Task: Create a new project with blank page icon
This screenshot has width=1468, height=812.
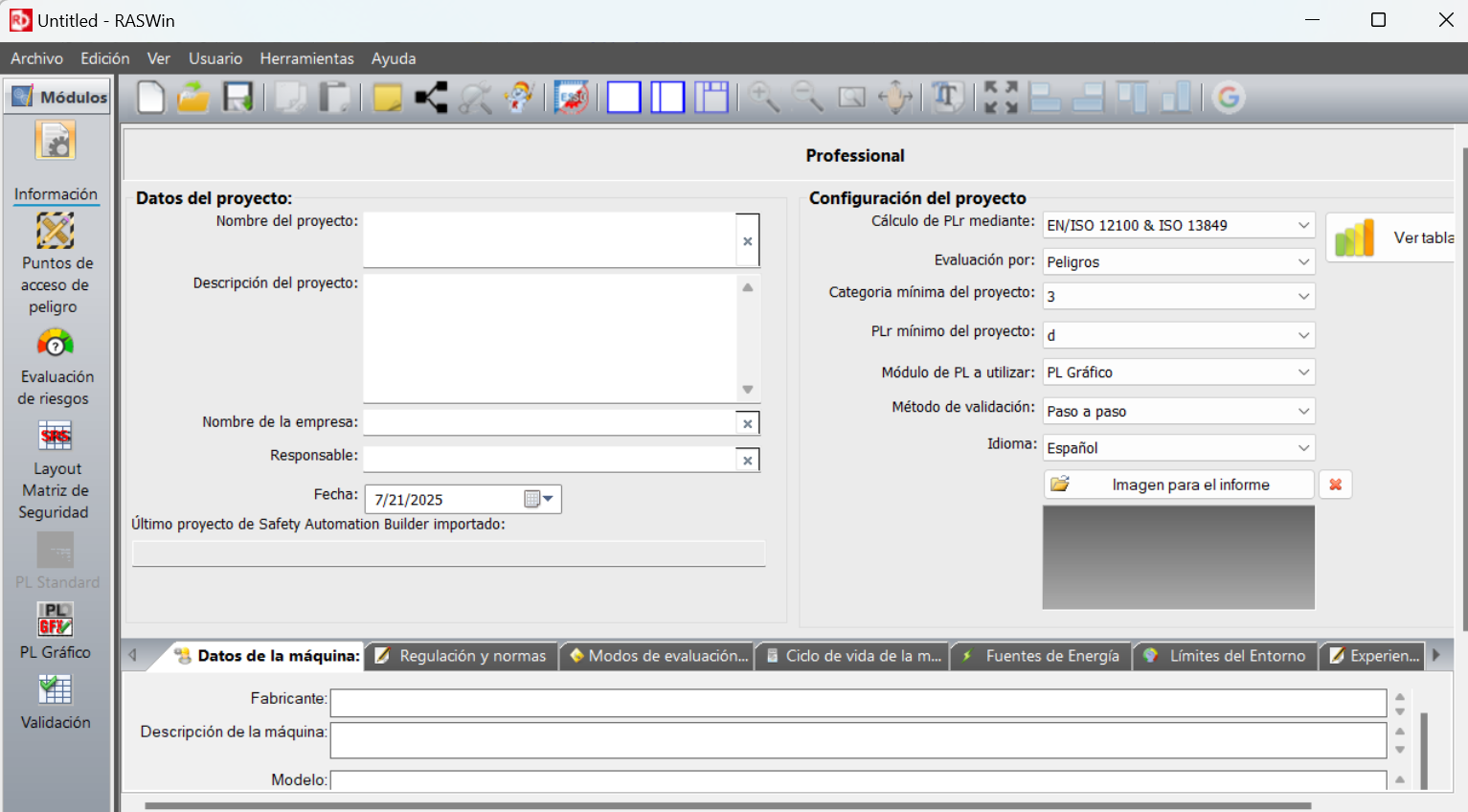Action: coord(151,98)
